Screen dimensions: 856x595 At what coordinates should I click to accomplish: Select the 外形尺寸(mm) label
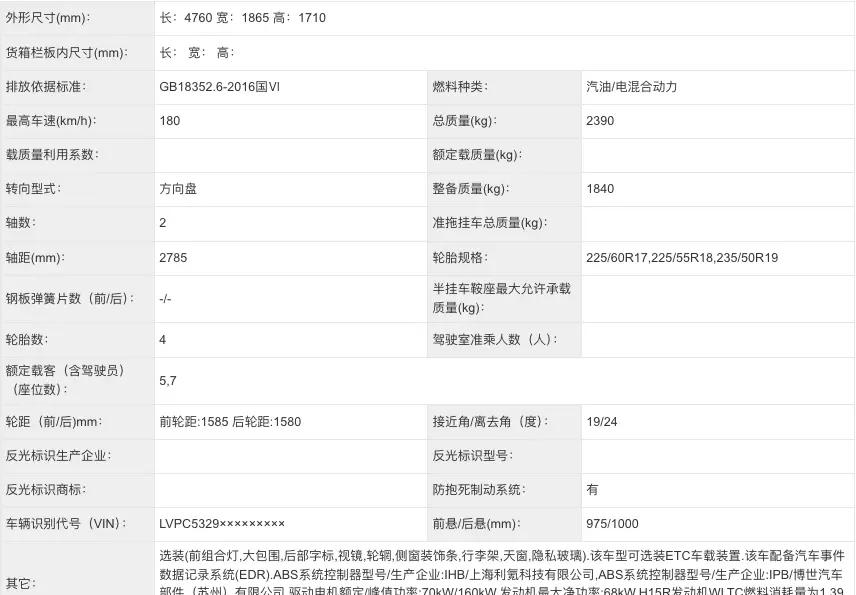(48, 18)
